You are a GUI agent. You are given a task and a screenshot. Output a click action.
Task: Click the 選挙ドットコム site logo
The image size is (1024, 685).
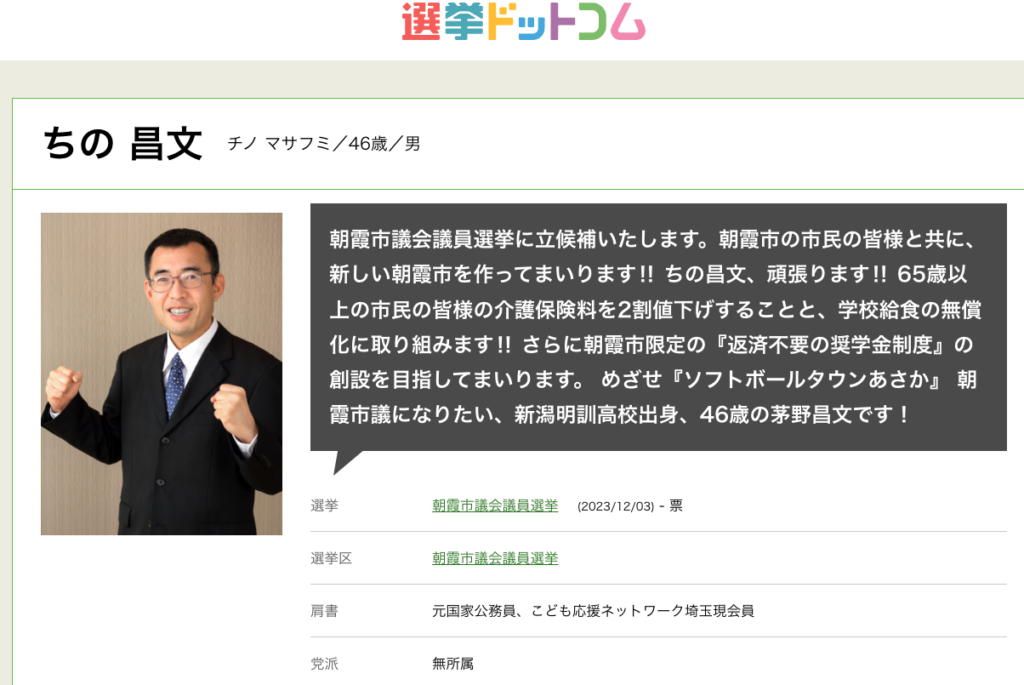pos(523,22)
